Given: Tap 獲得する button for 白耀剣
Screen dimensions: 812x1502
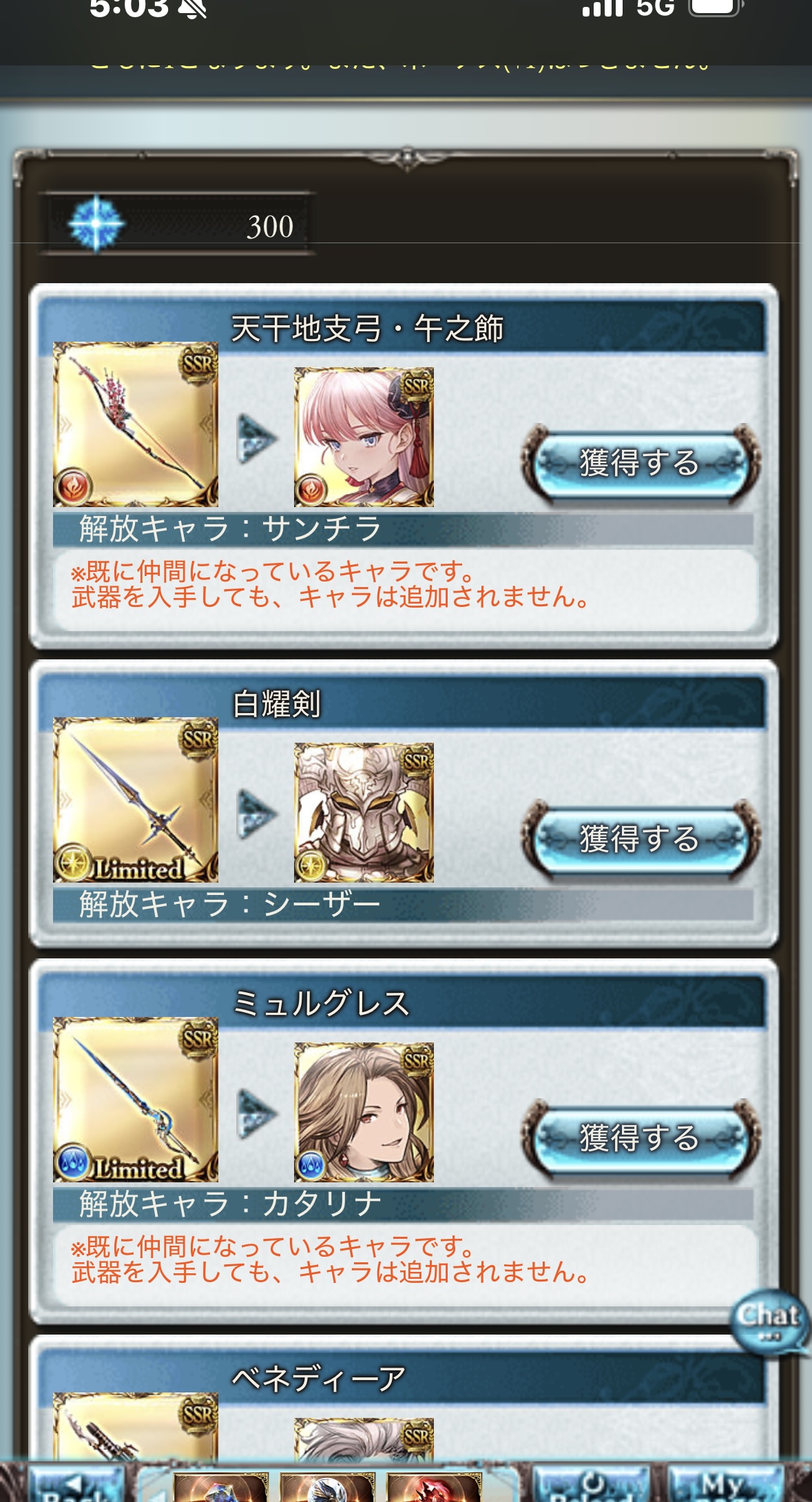Looking at the screenshot, I should click(x=641, y=839).
